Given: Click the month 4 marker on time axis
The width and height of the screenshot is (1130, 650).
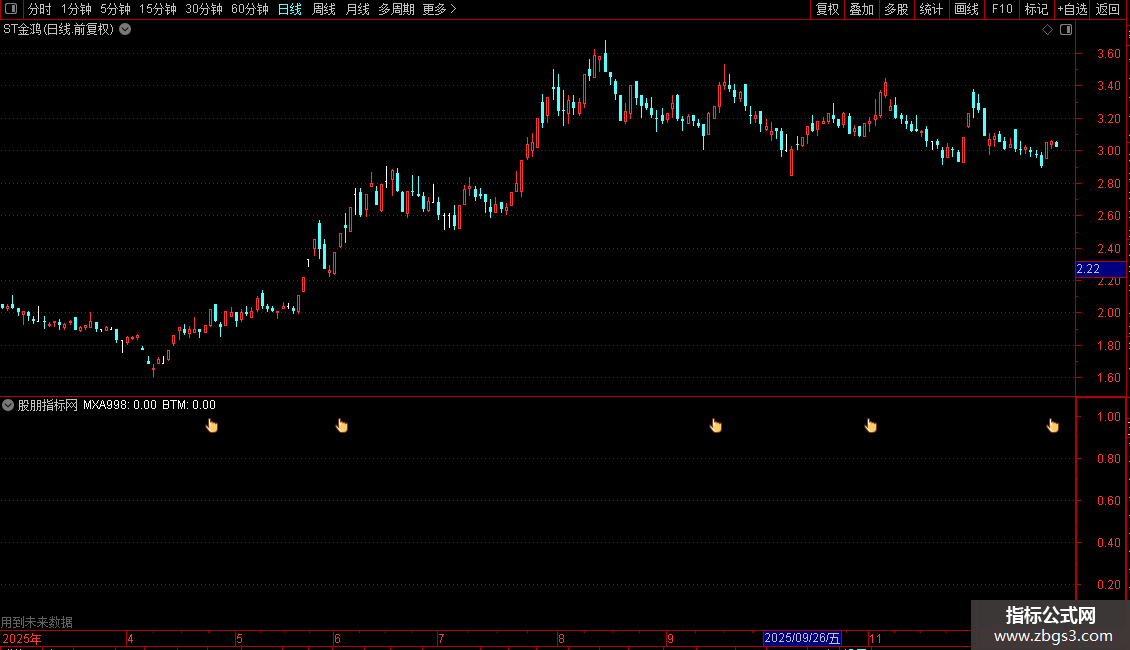Looking at the screenshot, I should click(130, 638).
